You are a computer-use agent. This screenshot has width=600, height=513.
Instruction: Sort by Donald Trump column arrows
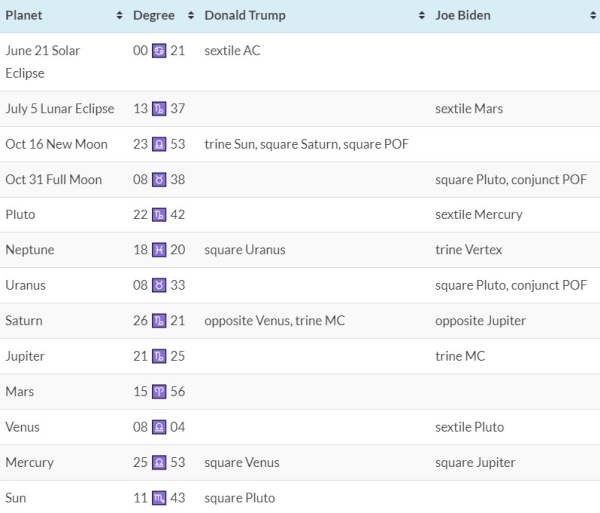422,15
